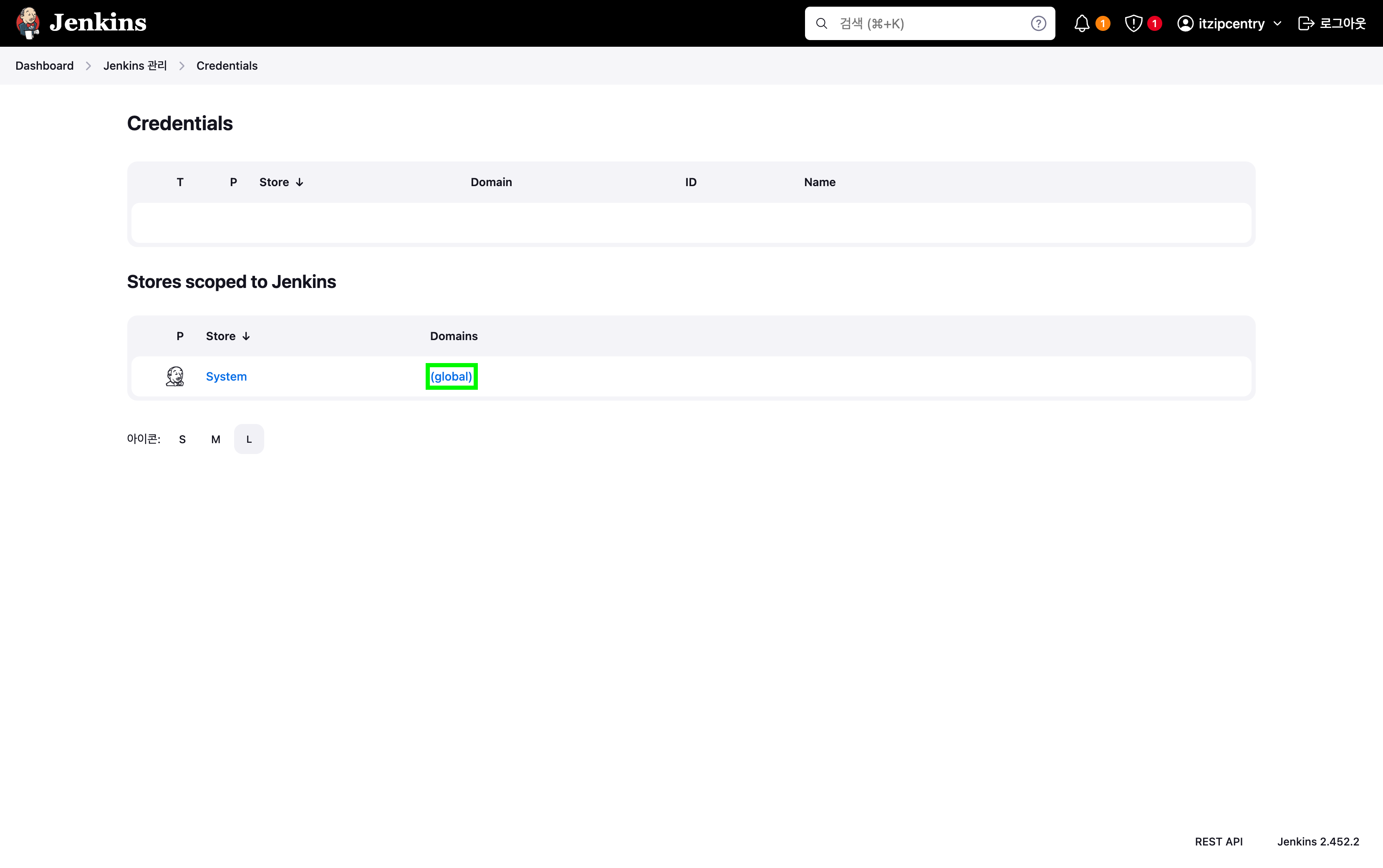Click the Jenkins butler logo
The width and height of the screenshot is (1383, 868).
pos(28,23)
